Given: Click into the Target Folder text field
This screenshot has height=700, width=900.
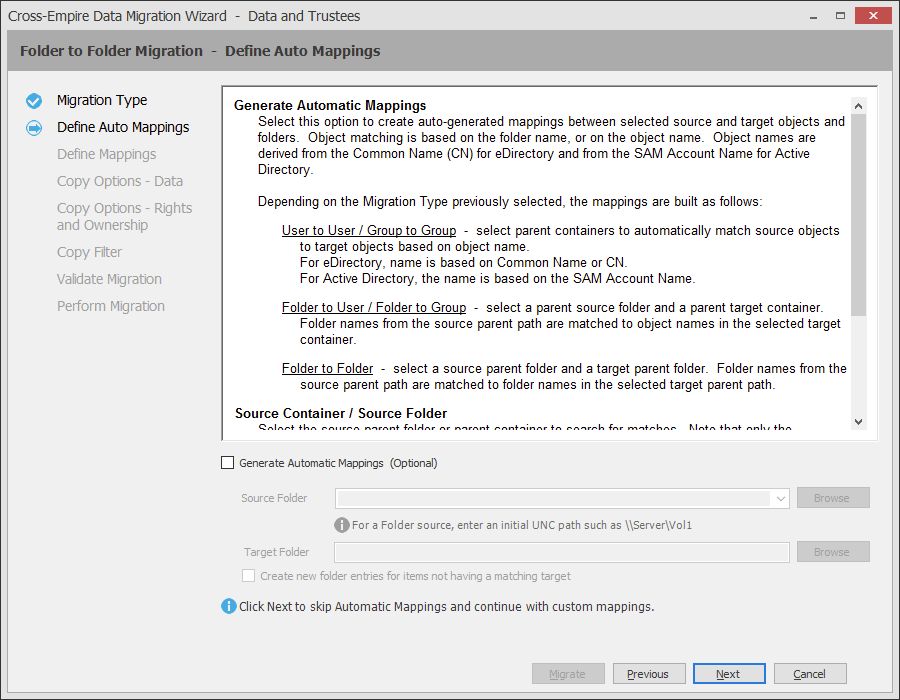Looking at the screenshot, I should [561, 552].
